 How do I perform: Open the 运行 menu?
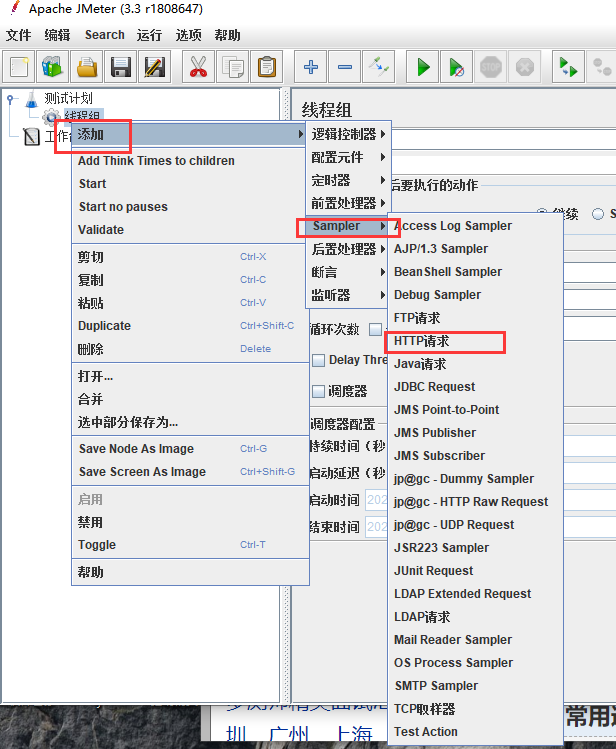pyautogui.click(x=149, y=35)
